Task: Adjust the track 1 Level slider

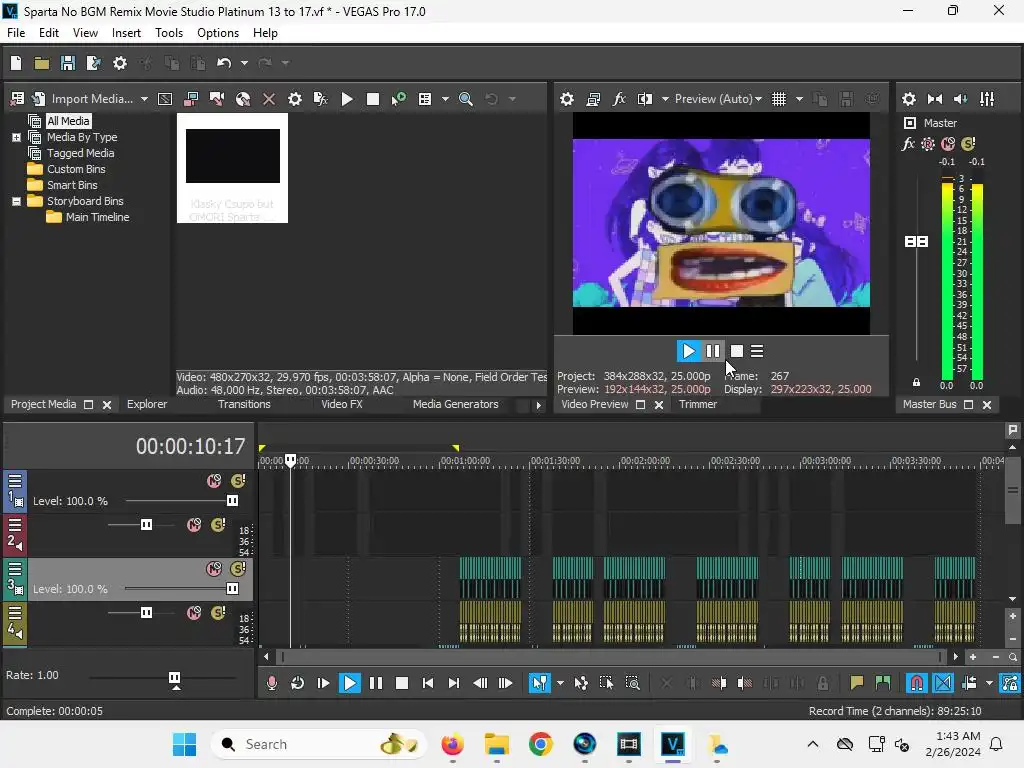Action: tap(232, 501)
